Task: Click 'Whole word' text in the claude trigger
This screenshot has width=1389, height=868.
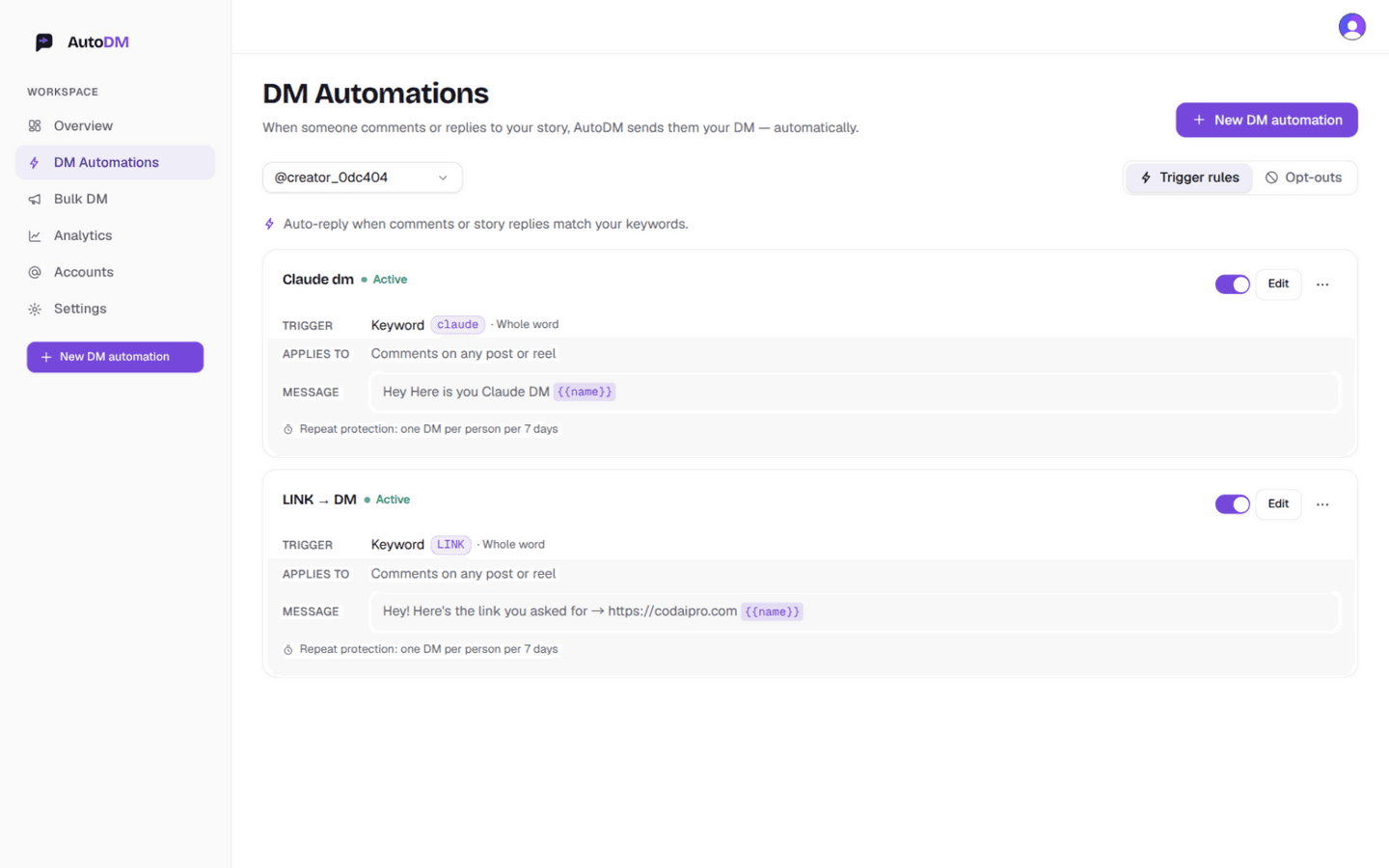Action: coord(528,325)
